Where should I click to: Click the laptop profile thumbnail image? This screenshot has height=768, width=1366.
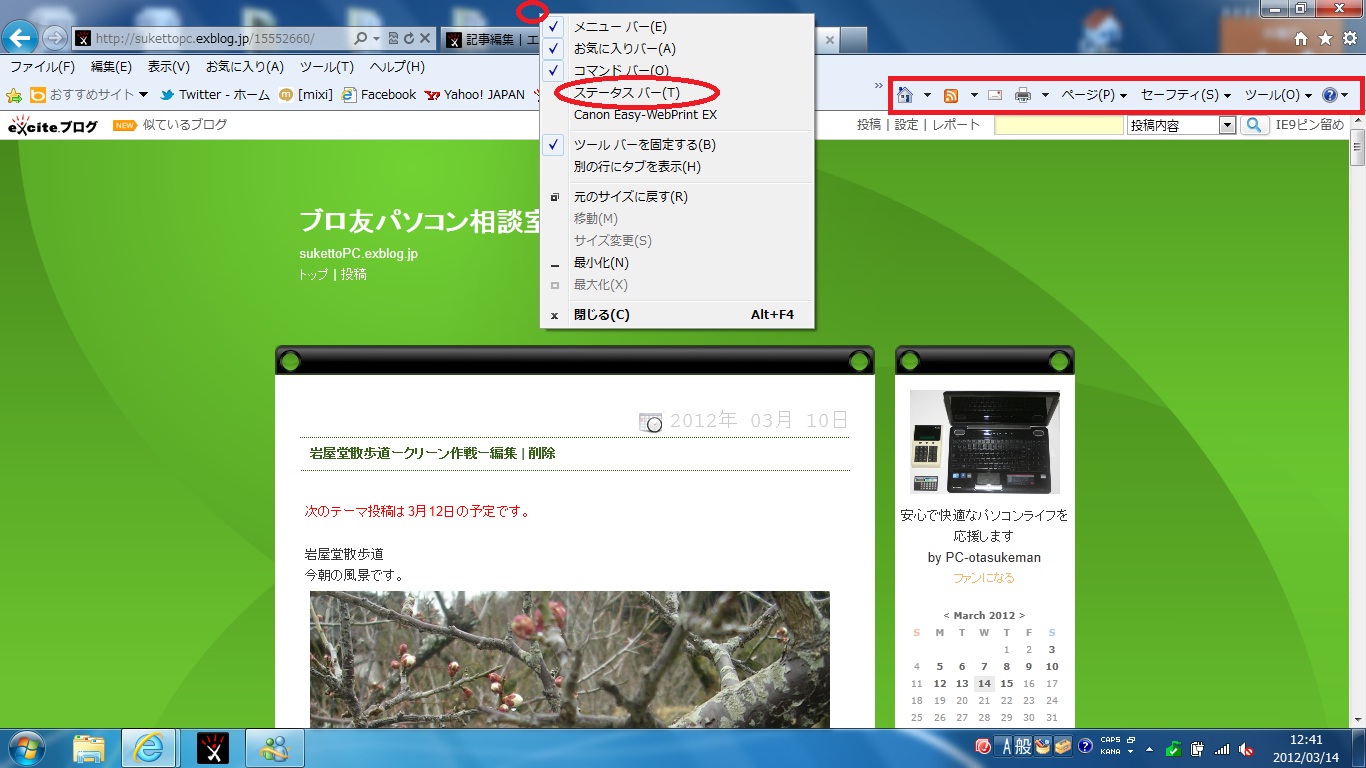pos(984,441)
